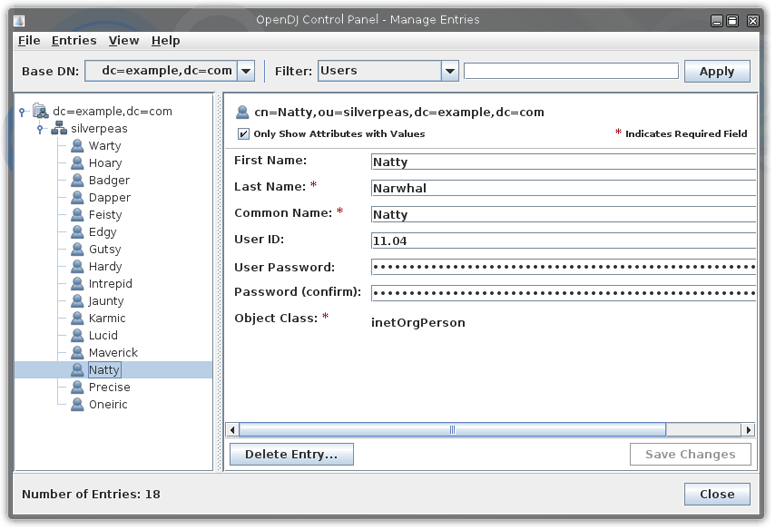
Task: Click the person icon beside Intrepid
Action: 77,284
